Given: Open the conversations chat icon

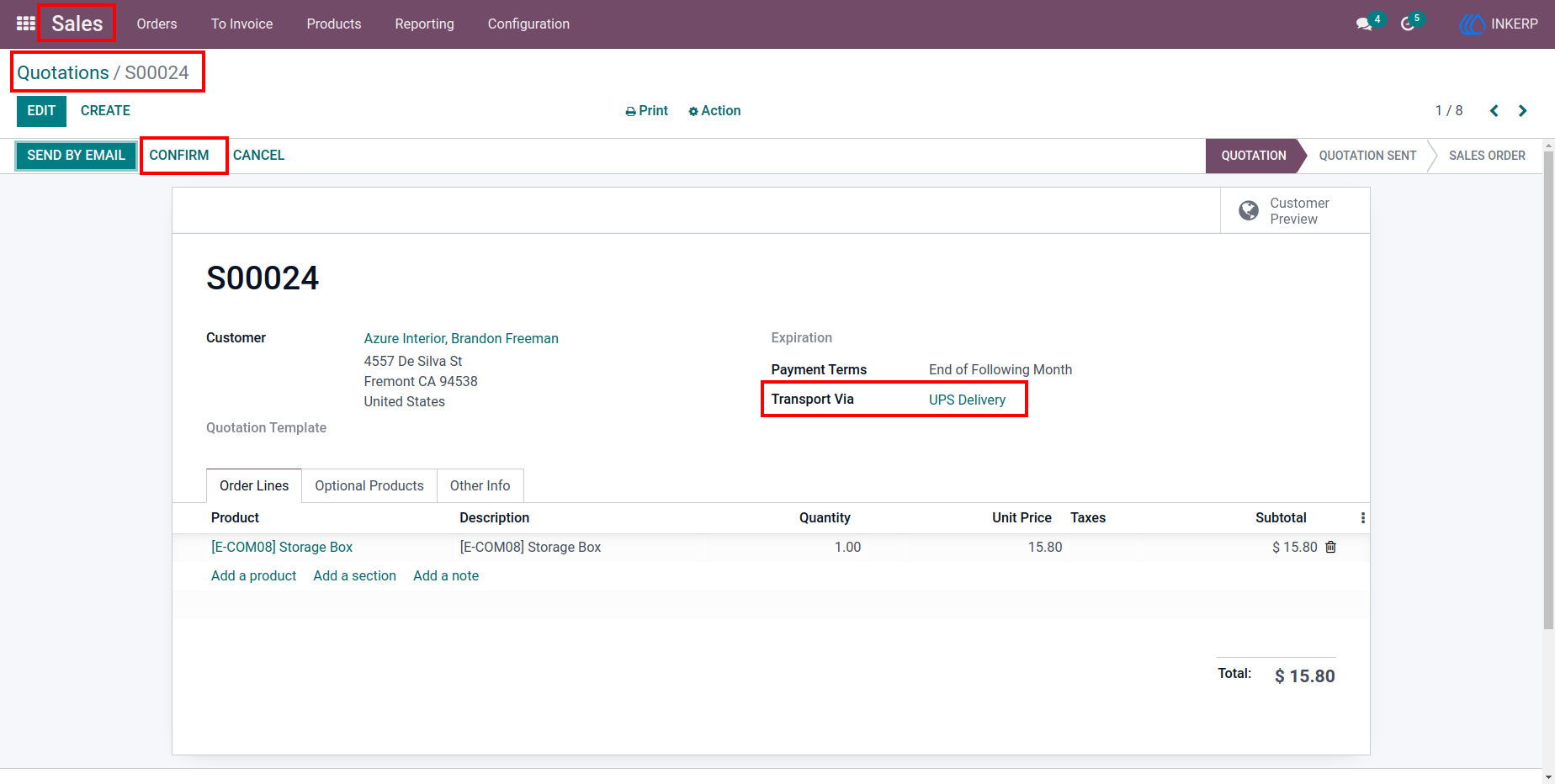Looking at the screenshot, I should (x=1364, y=24).
